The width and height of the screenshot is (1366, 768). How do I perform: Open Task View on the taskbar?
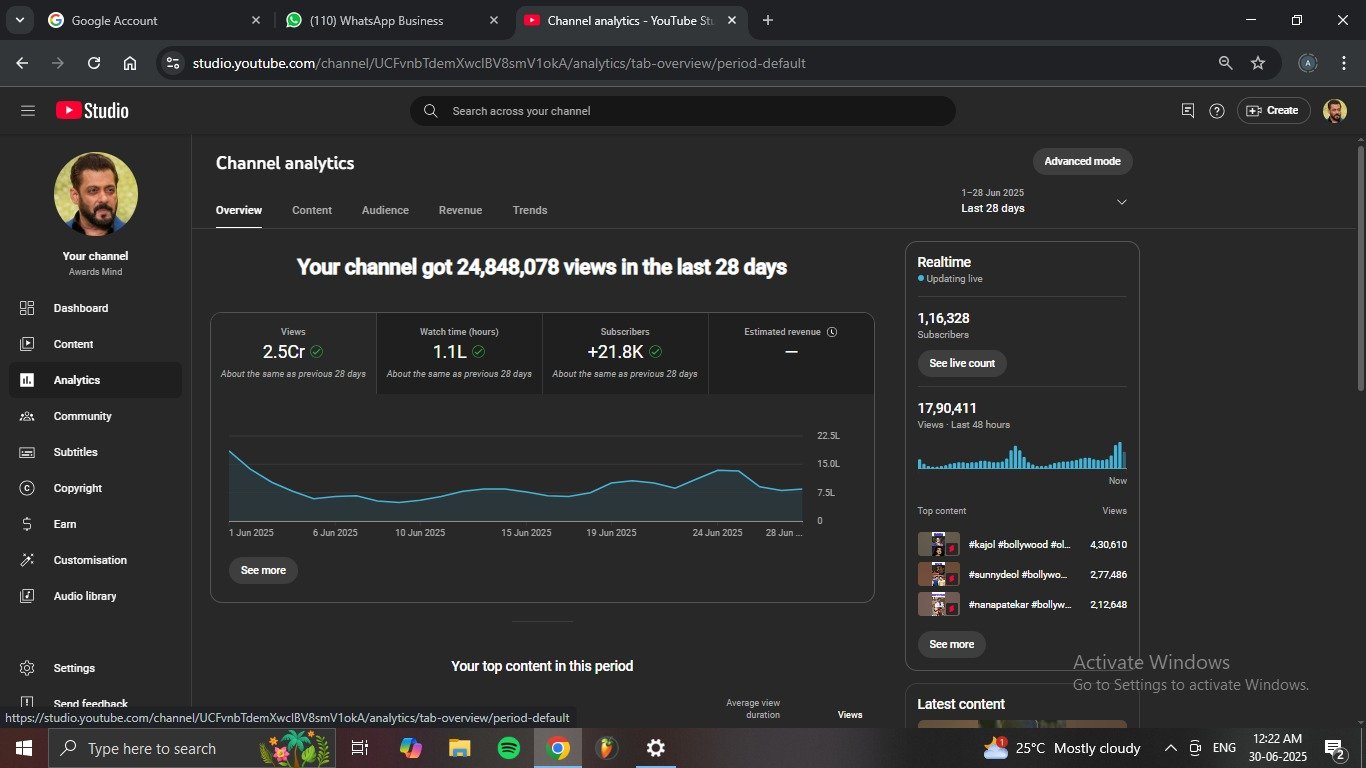coord(360,748)
